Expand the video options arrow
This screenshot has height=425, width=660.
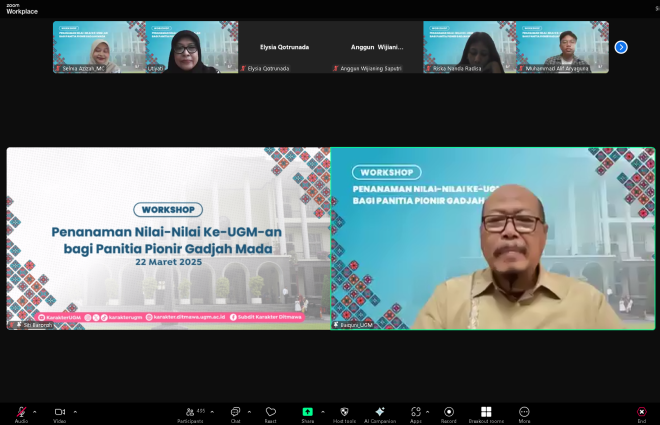[x=74, y=411]
